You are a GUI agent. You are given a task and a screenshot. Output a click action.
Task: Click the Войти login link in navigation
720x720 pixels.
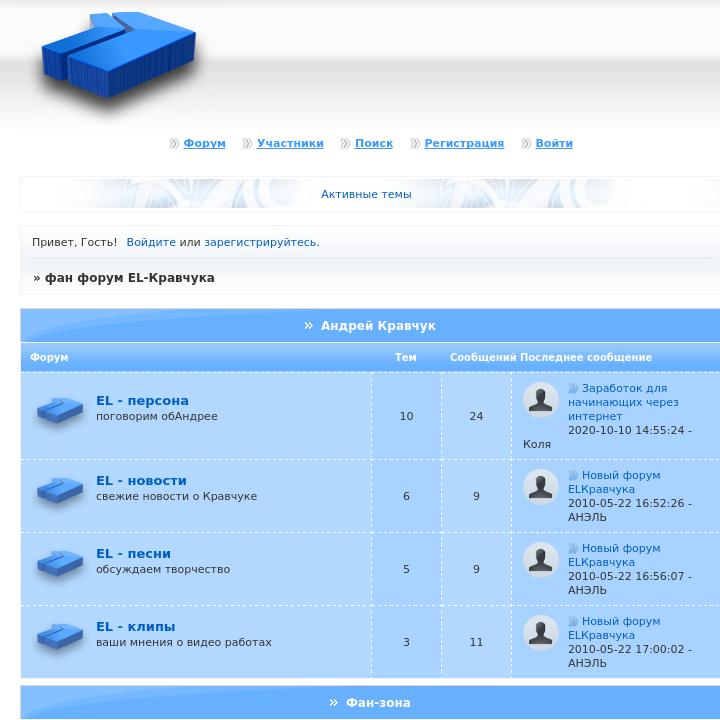554,143
